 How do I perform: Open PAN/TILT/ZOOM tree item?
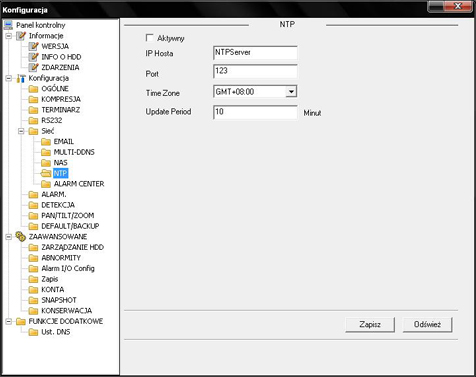click(68, 216)
